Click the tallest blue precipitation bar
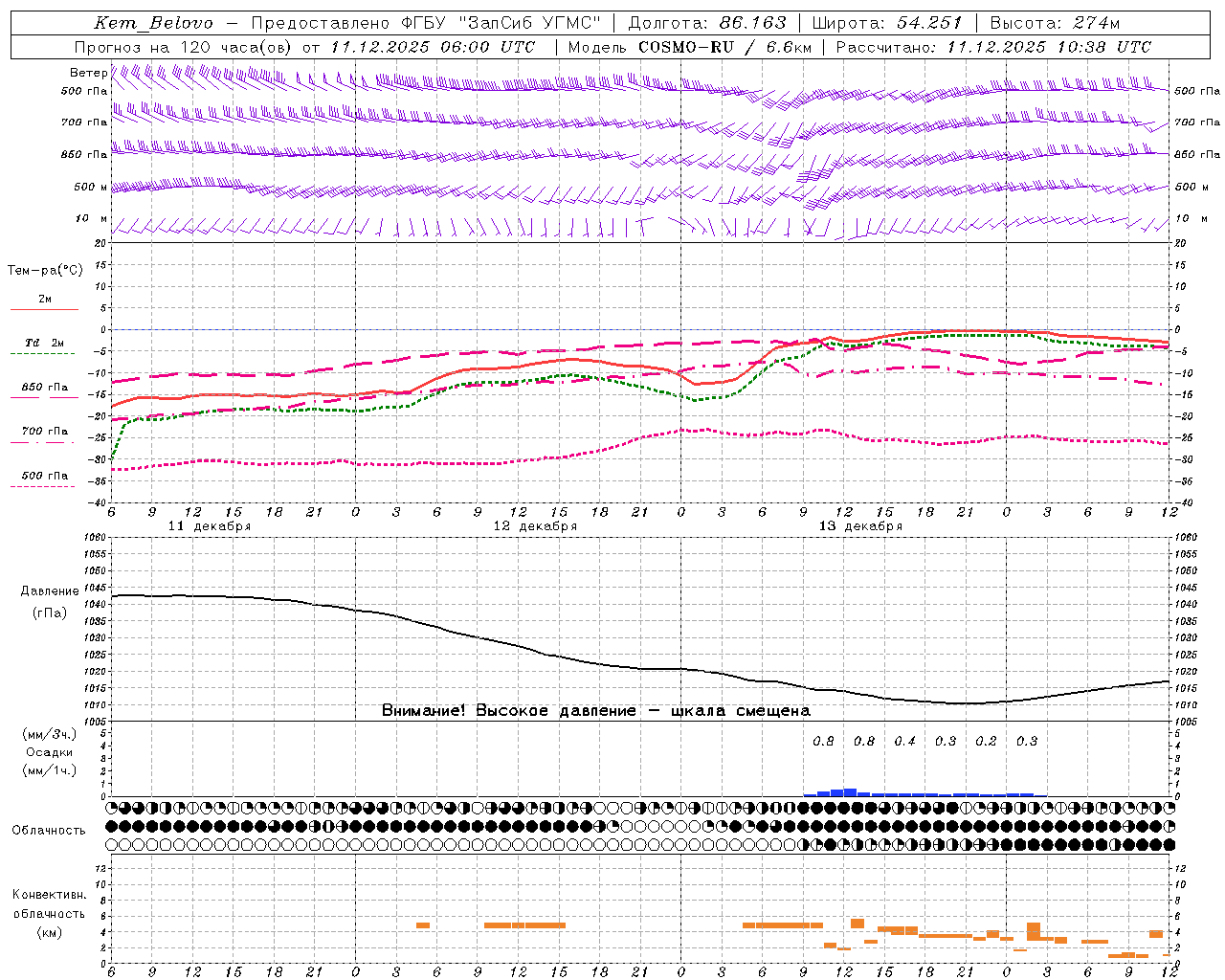Screen dimensions: 1225x980 click(x=850, y=792)
